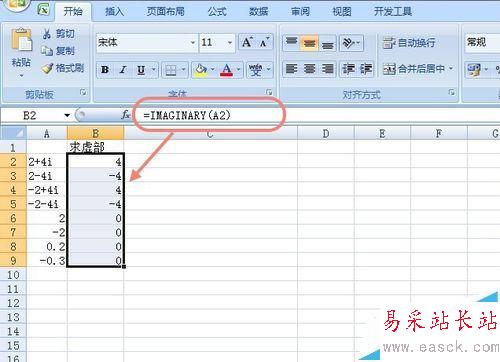
Task: Open font color dropdown arrow
Action: pos(238,70)
